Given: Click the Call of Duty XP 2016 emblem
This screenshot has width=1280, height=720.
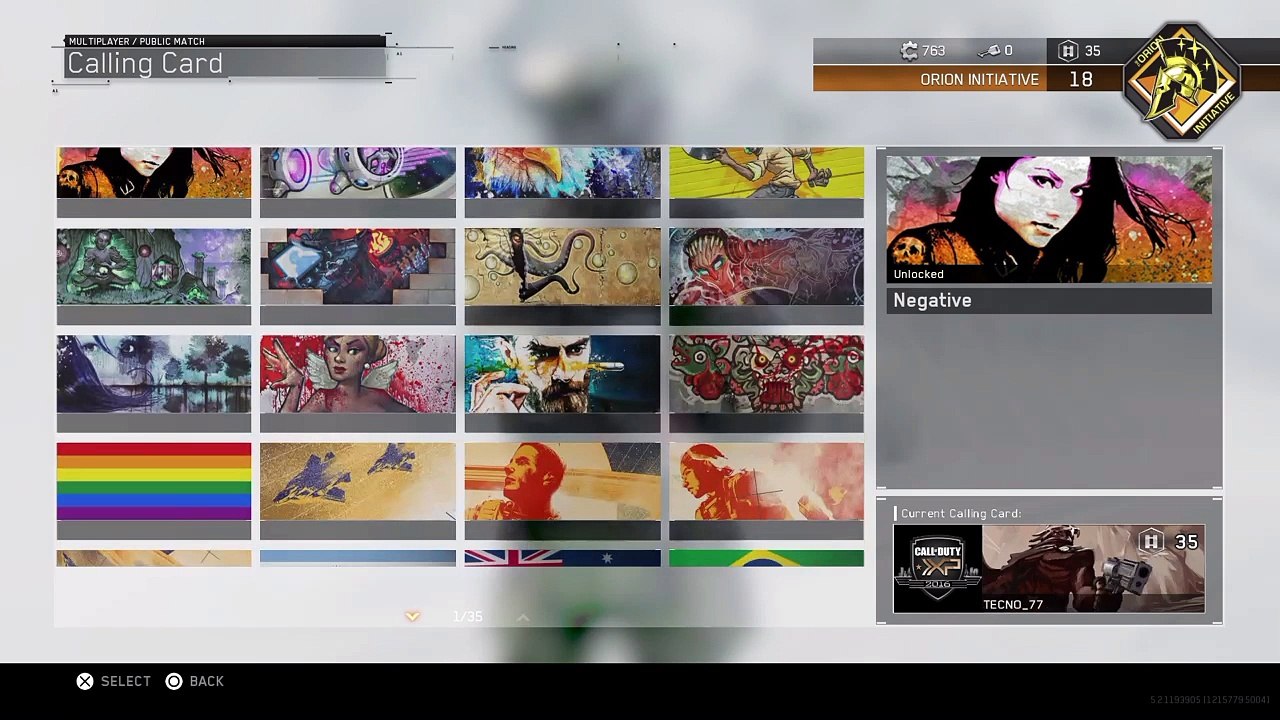Looking at the screenshot, I should point(937,568).
